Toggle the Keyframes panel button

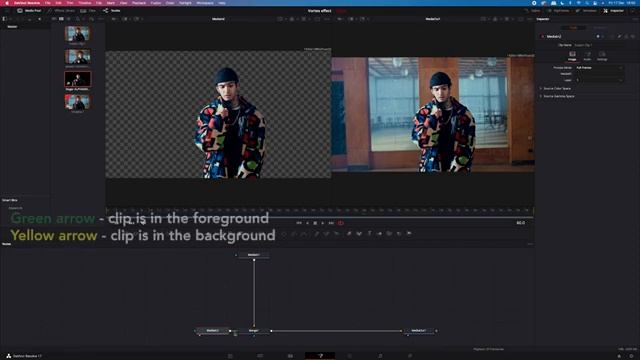558,11
